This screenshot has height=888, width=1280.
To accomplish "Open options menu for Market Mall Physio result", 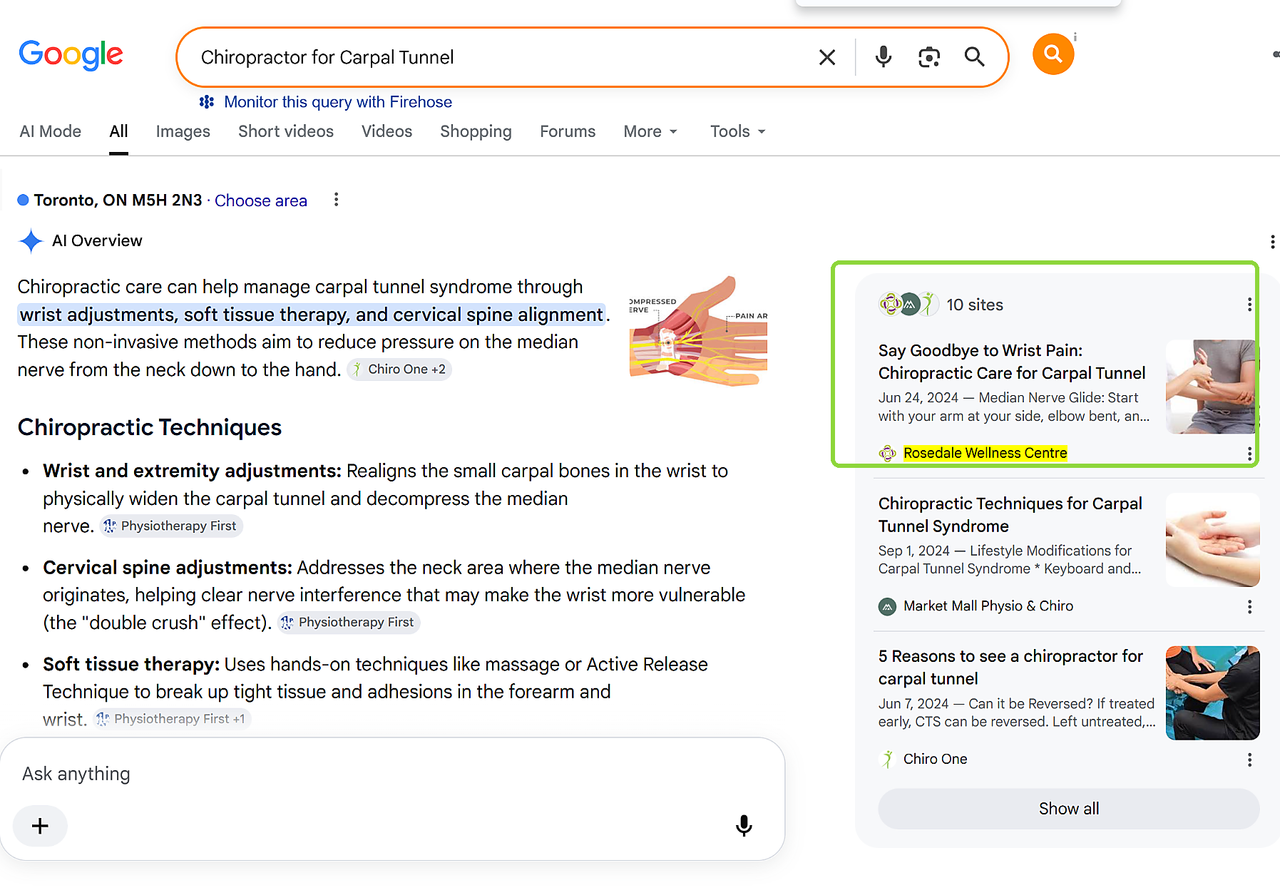I will click(1249, 607).
